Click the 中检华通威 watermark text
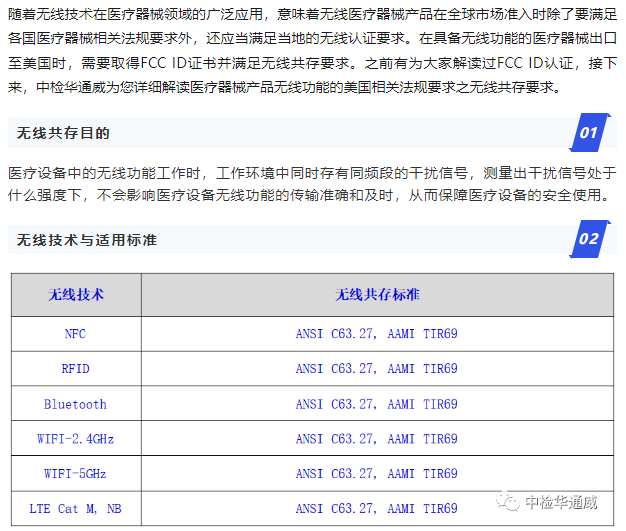This screenshot has width=626, height=531. pos(561,501)
